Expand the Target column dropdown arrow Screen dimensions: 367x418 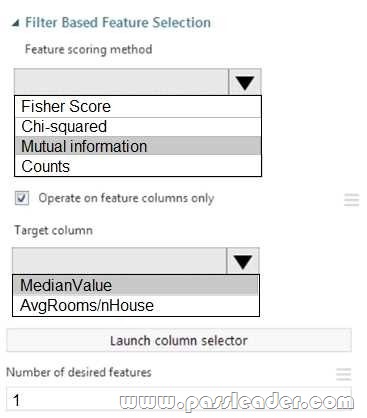tap(243, 261)
